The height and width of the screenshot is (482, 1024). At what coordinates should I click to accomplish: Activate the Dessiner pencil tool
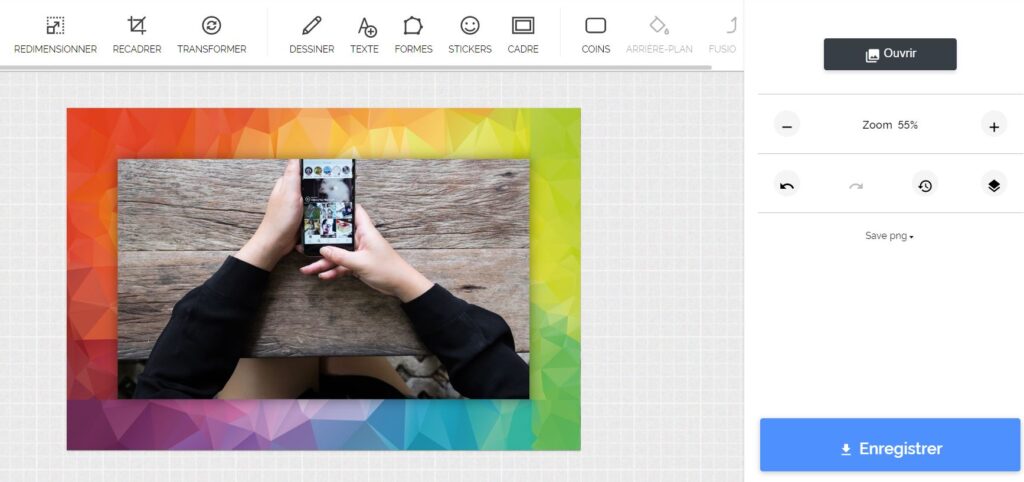pos(311,34)
